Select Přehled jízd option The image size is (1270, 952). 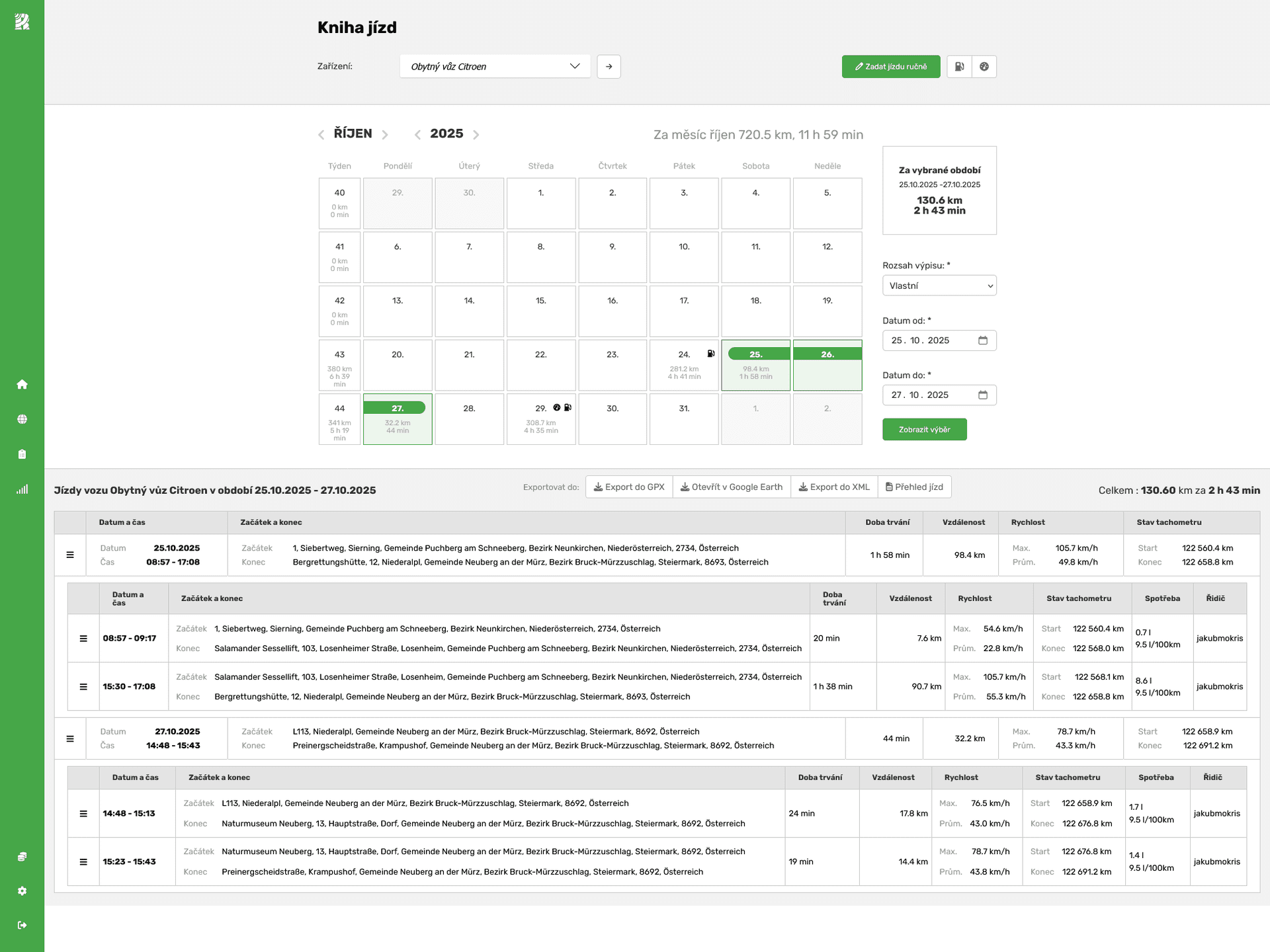[914, 487]
